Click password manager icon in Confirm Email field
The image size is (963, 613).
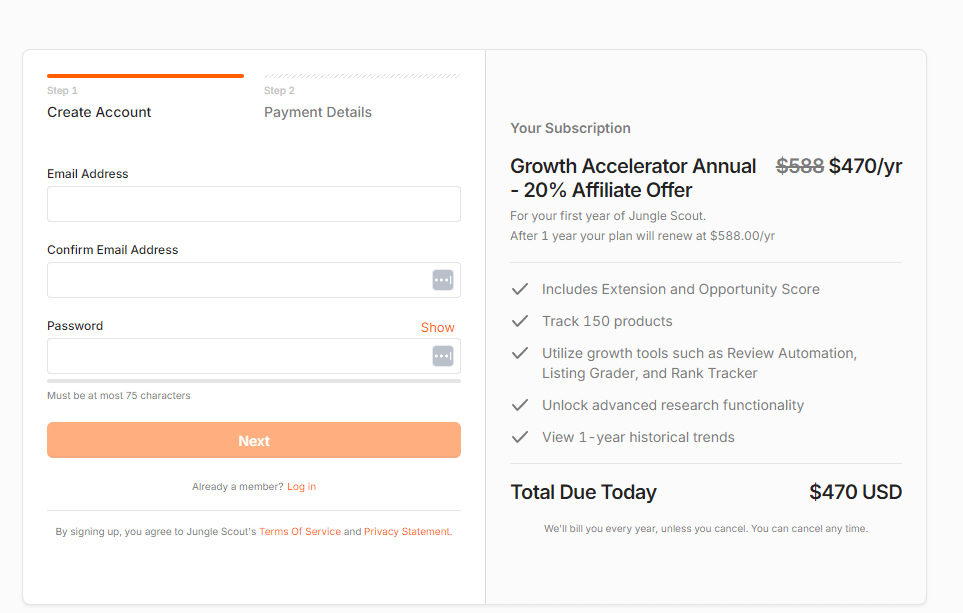tap(443, 280)
